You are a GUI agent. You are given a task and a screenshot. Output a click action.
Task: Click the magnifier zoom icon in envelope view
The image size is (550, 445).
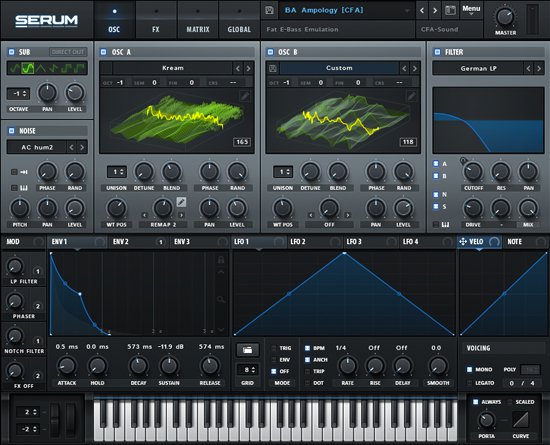(221, 299)
